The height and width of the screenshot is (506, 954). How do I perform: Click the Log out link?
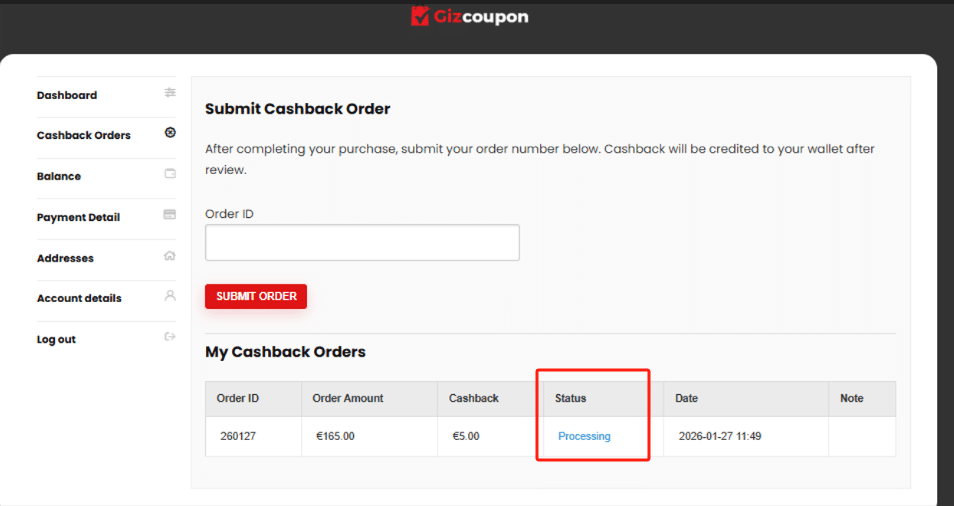click(56, 339)
